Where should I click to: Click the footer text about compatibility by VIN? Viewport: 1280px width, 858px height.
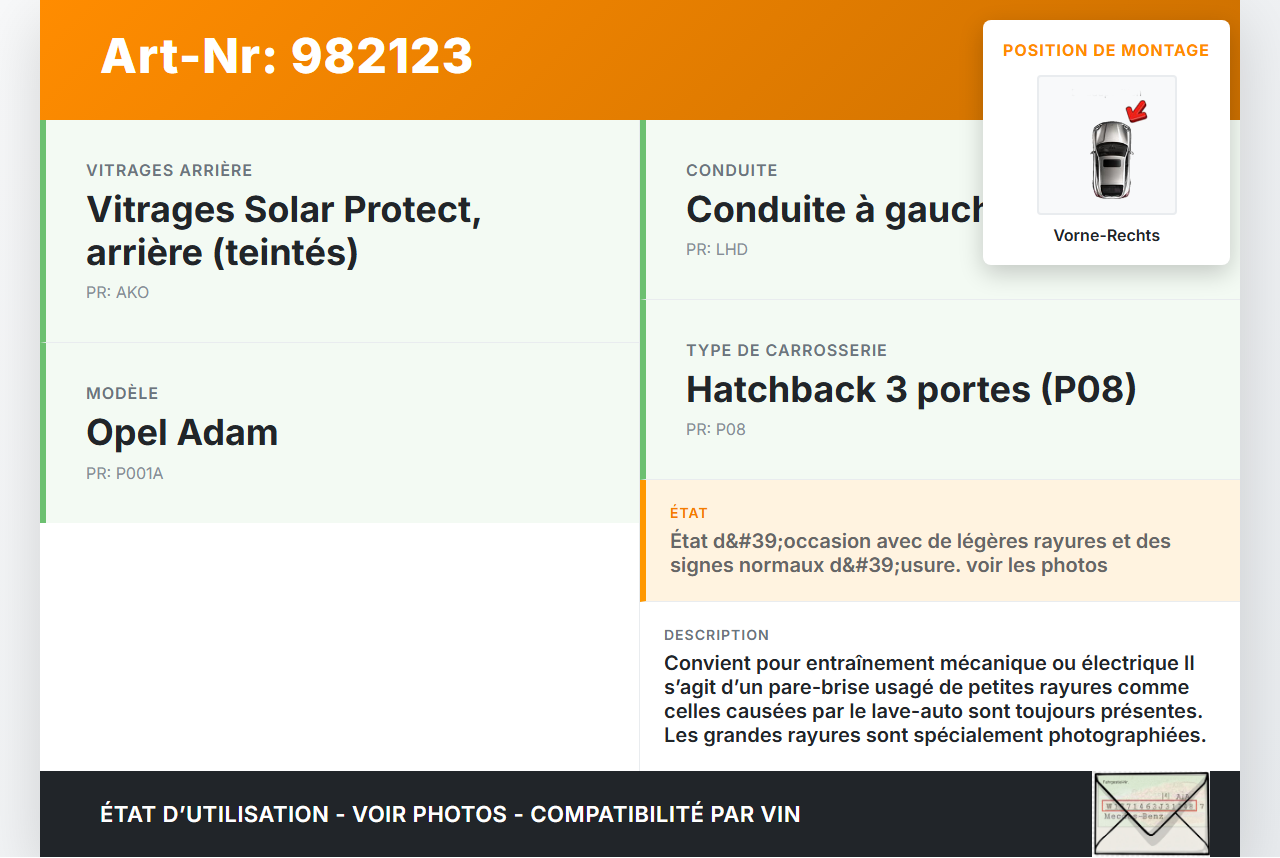(450, 814)
